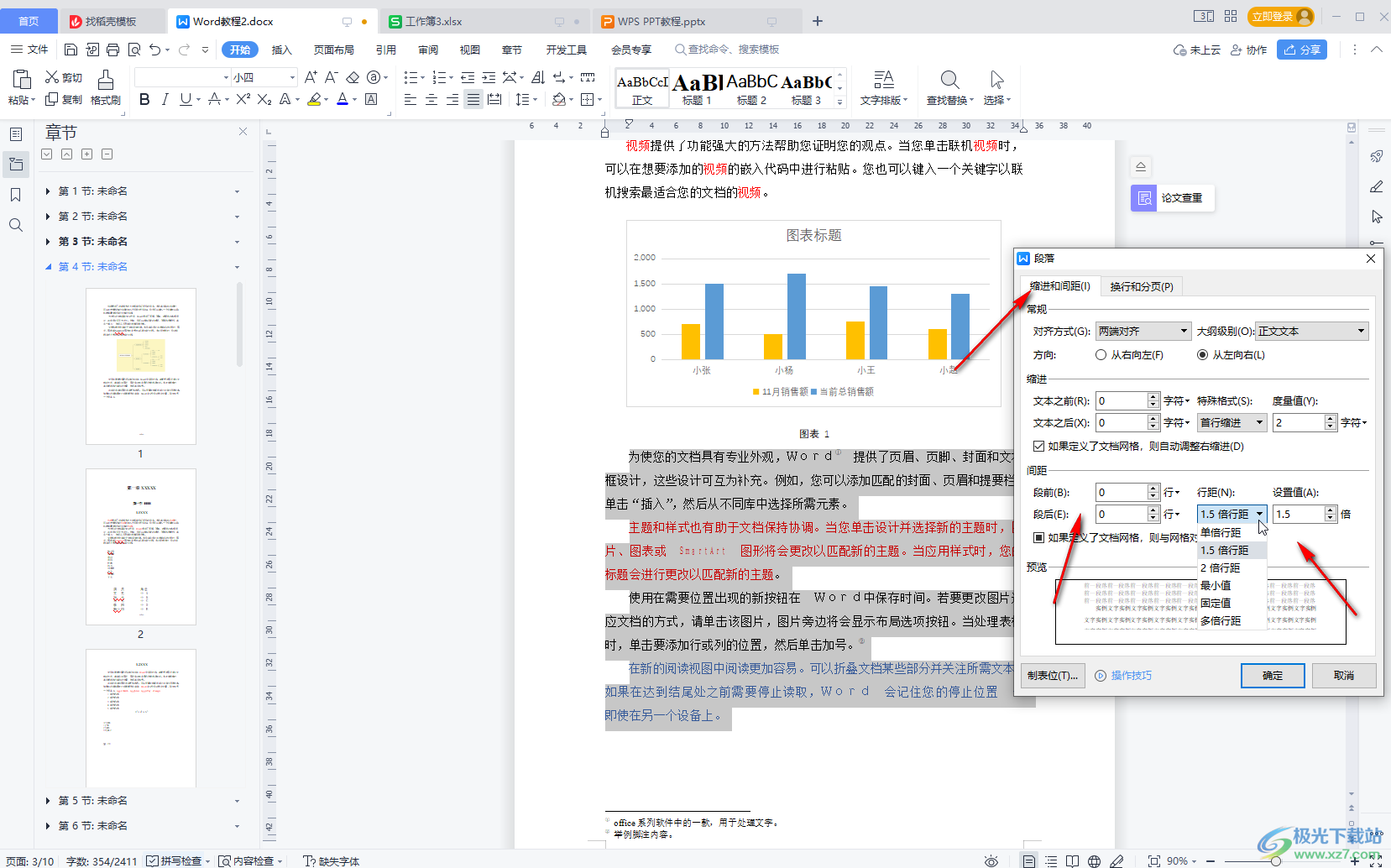Open the search panel in left sidebar
The height and width of the screenshot is (868, 1391).
(15, 225)
